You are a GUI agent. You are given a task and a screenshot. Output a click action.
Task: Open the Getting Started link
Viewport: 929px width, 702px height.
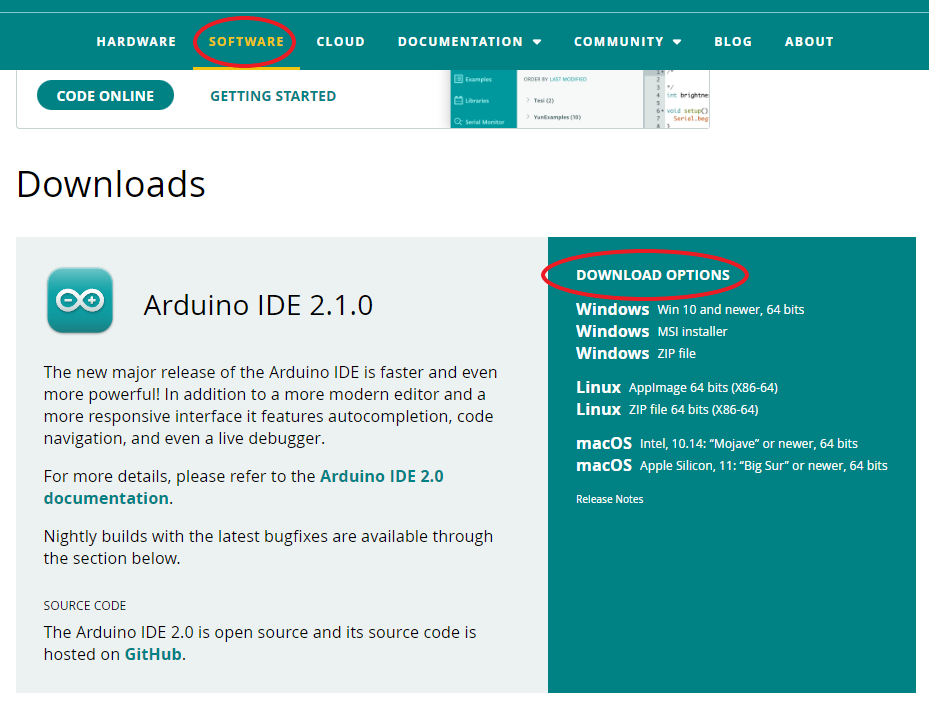coord(272,95)
